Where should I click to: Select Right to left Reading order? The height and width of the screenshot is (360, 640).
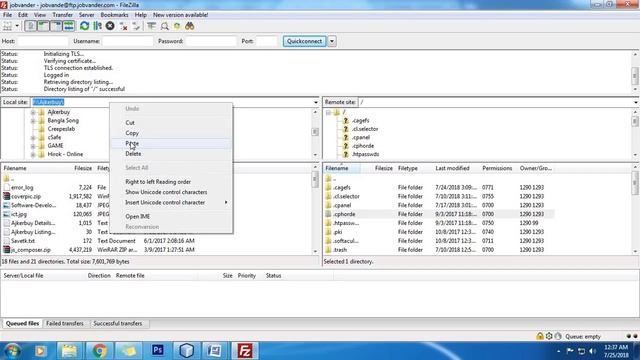coord(171,182)
